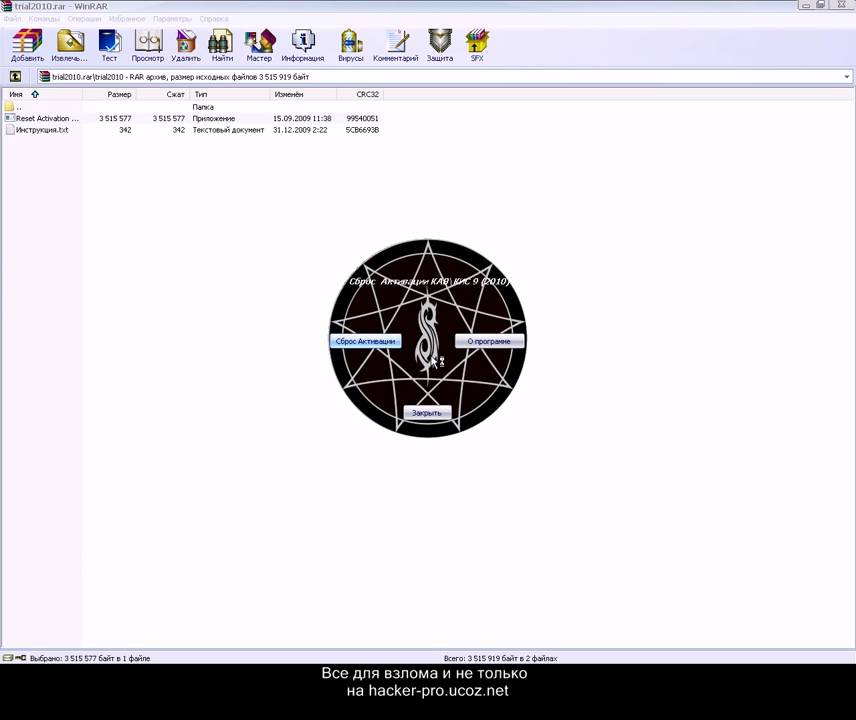Screen dimensions: 856x720
Task: Click the CRC value '5CB6693B'
Action: [x=362, y=130]
